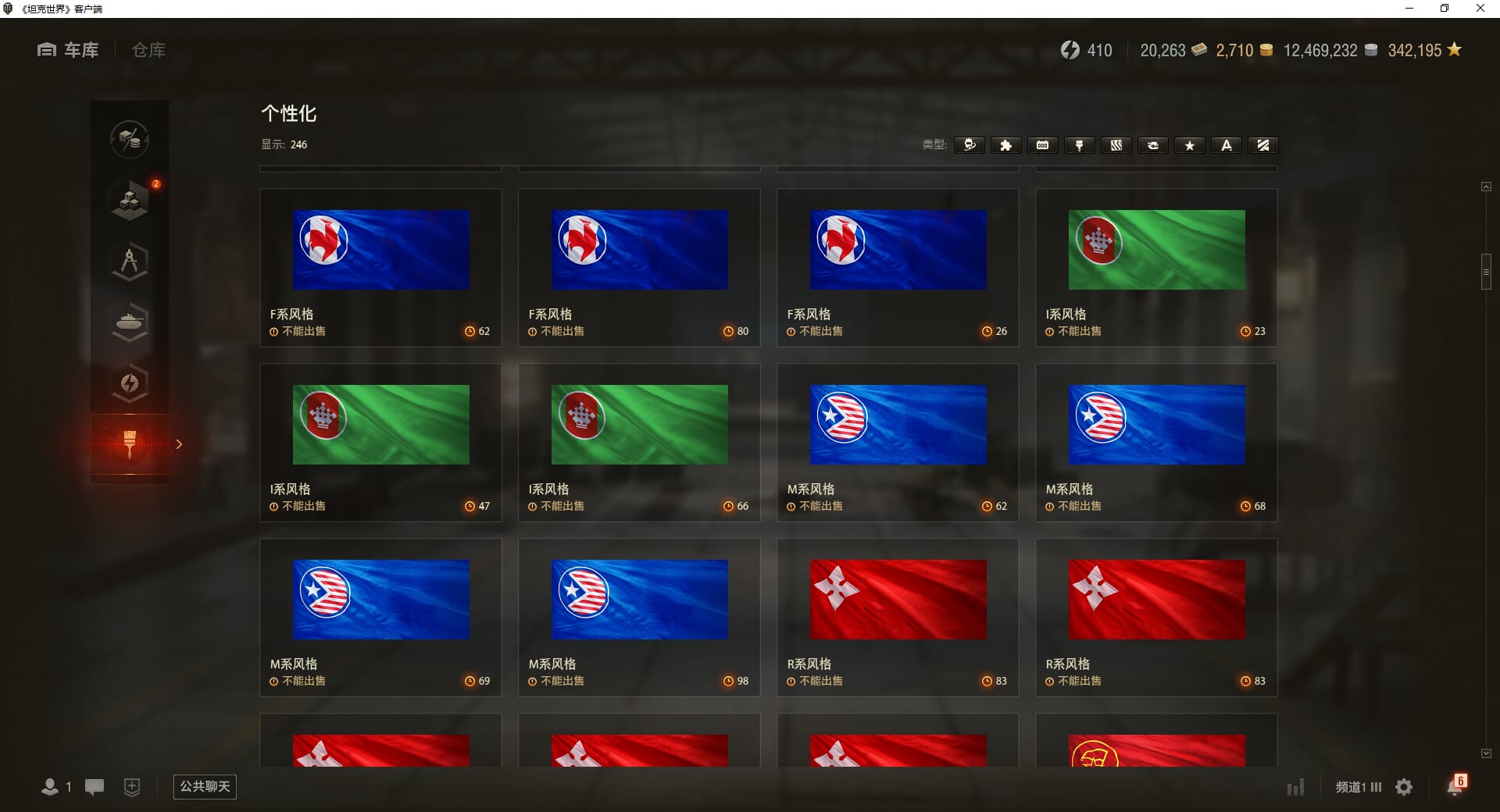Click the scroll-up arrow of item list
The image size is (1500, 812).
click(x=1486, y=187)
